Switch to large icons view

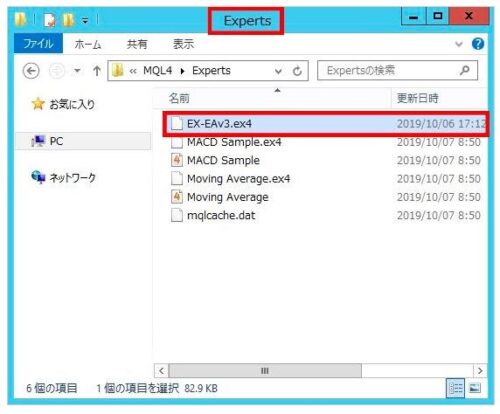point(475,388)
